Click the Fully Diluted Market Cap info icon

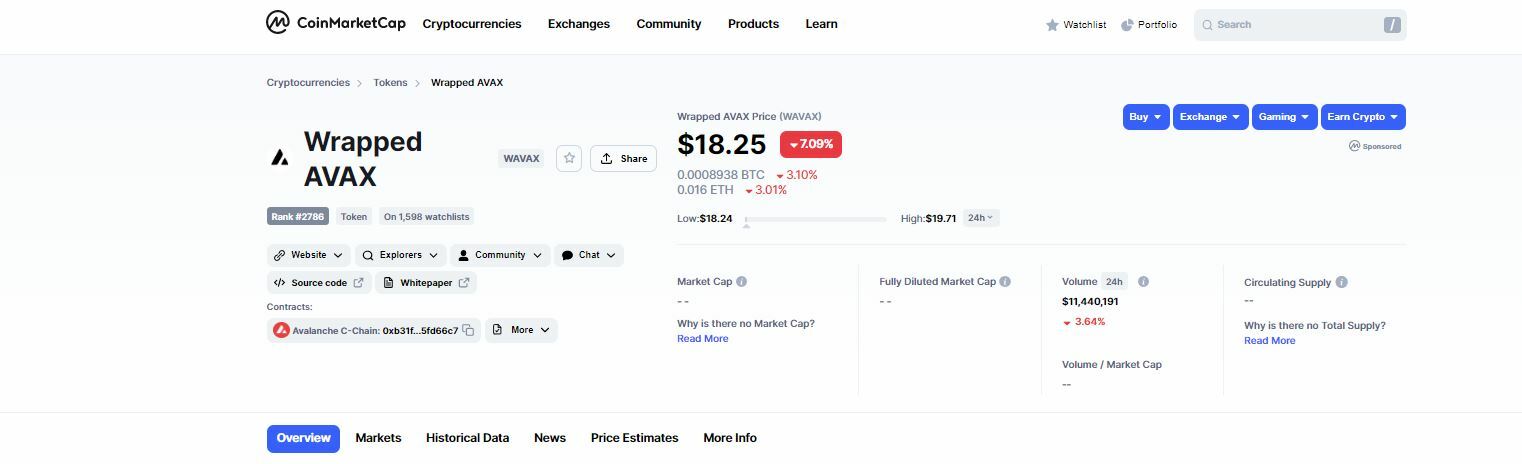click(1005, 282)
